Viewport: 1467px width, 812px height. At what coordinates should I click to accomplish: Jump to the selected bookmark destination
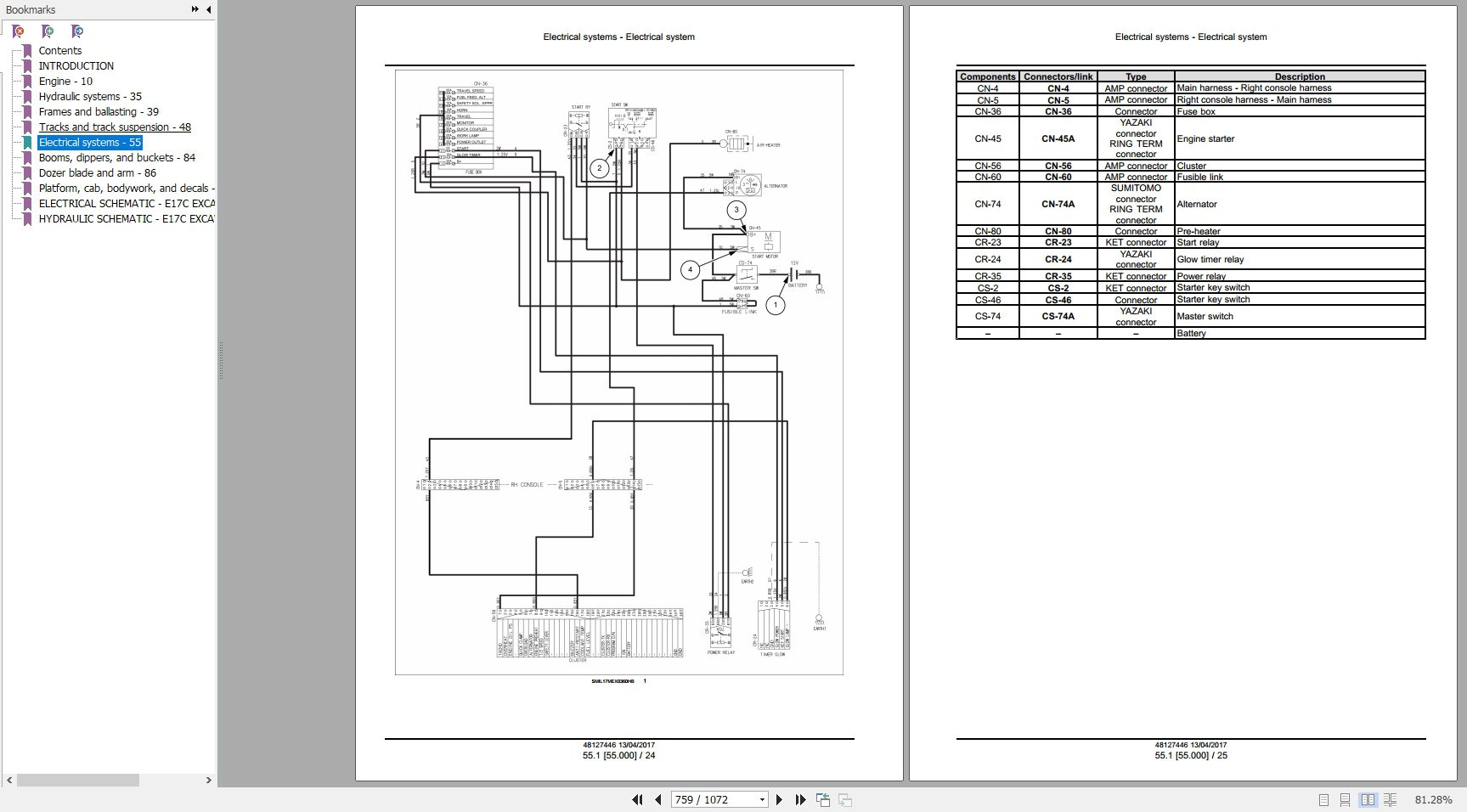point(76,31)
